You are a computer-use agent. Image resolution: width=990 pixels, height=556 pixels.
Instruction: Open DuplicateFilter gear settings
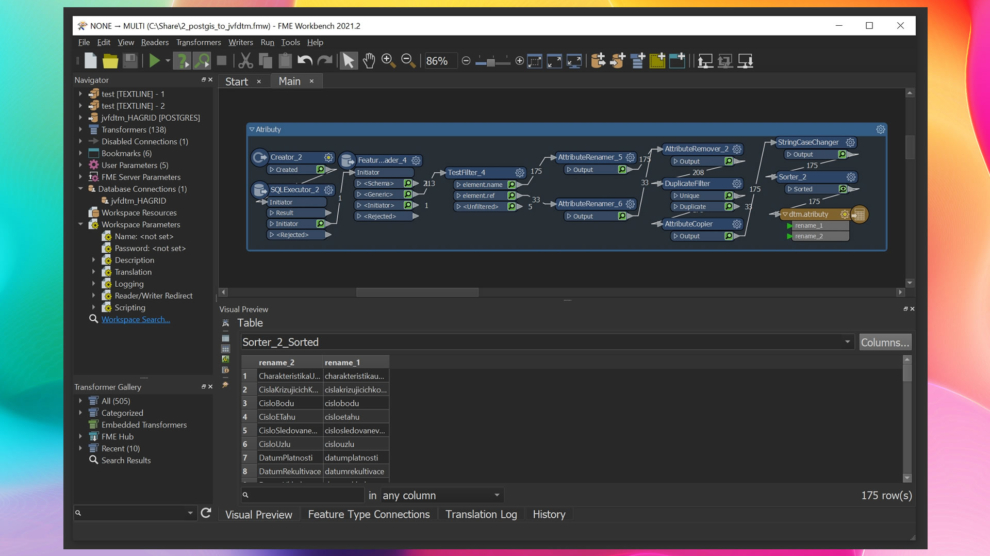click(x=736, y=184)
